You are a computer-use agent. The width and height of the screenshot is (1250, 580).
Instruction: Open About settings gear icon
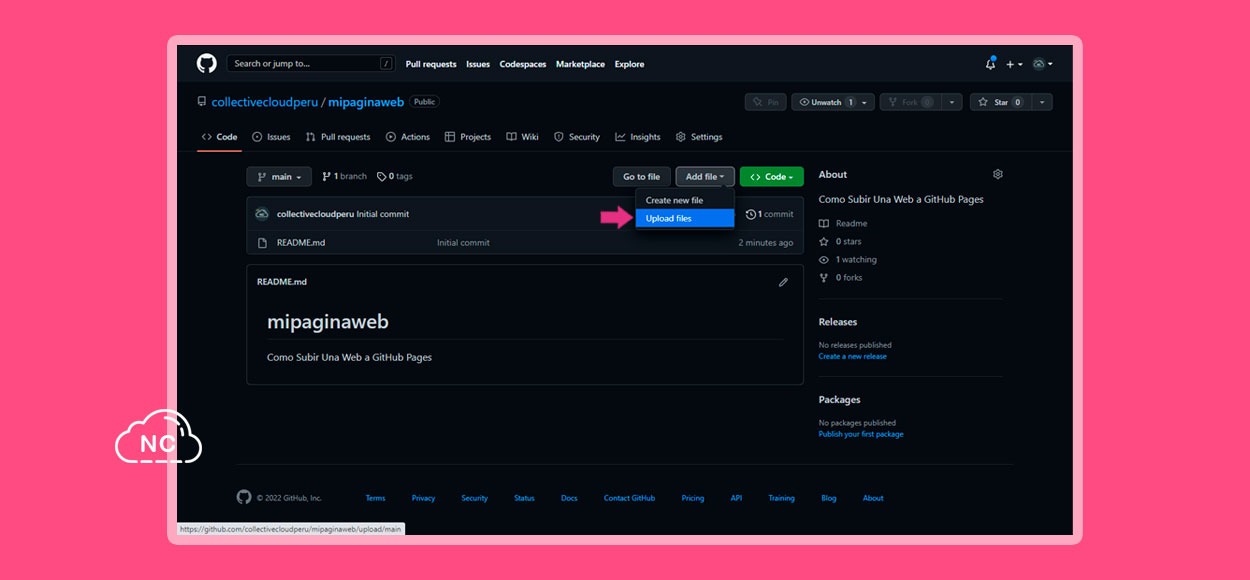(x=997, y=174)
